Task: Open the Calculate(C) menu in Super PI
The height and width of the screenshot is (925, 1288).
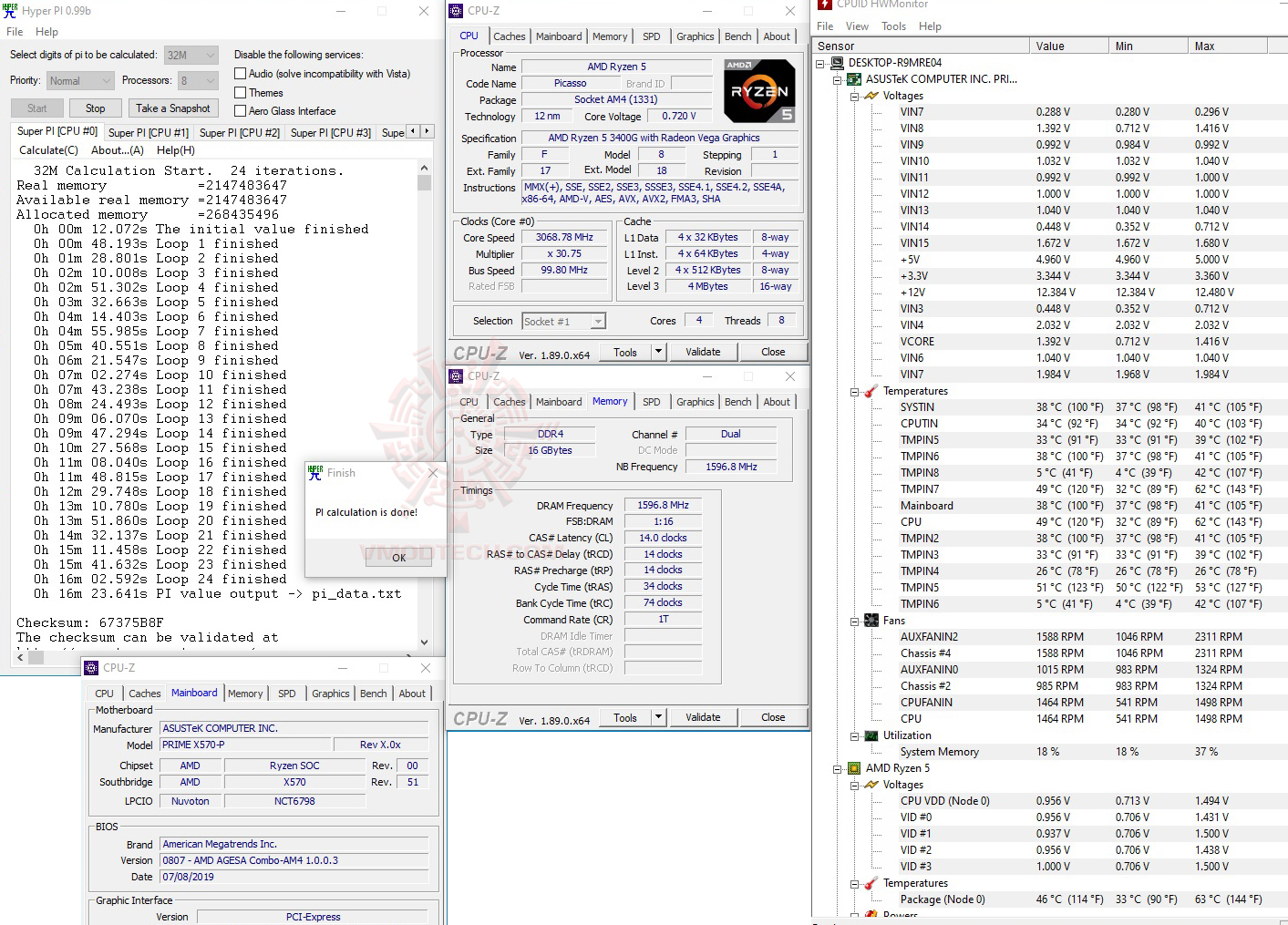Action: pos(49,150)
